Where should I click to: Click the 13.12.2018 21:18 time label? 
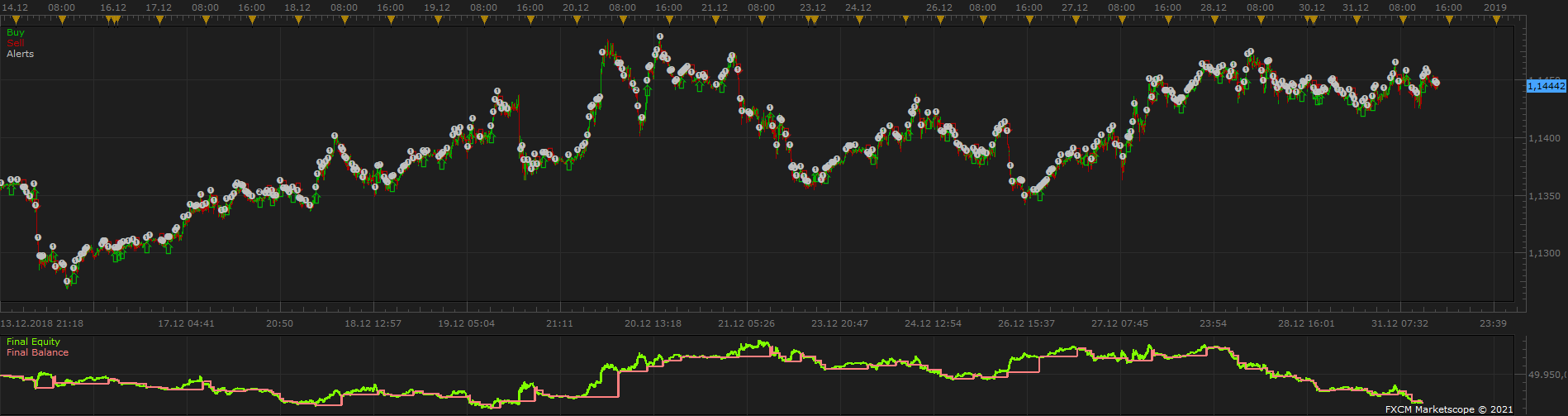point(42,323)
